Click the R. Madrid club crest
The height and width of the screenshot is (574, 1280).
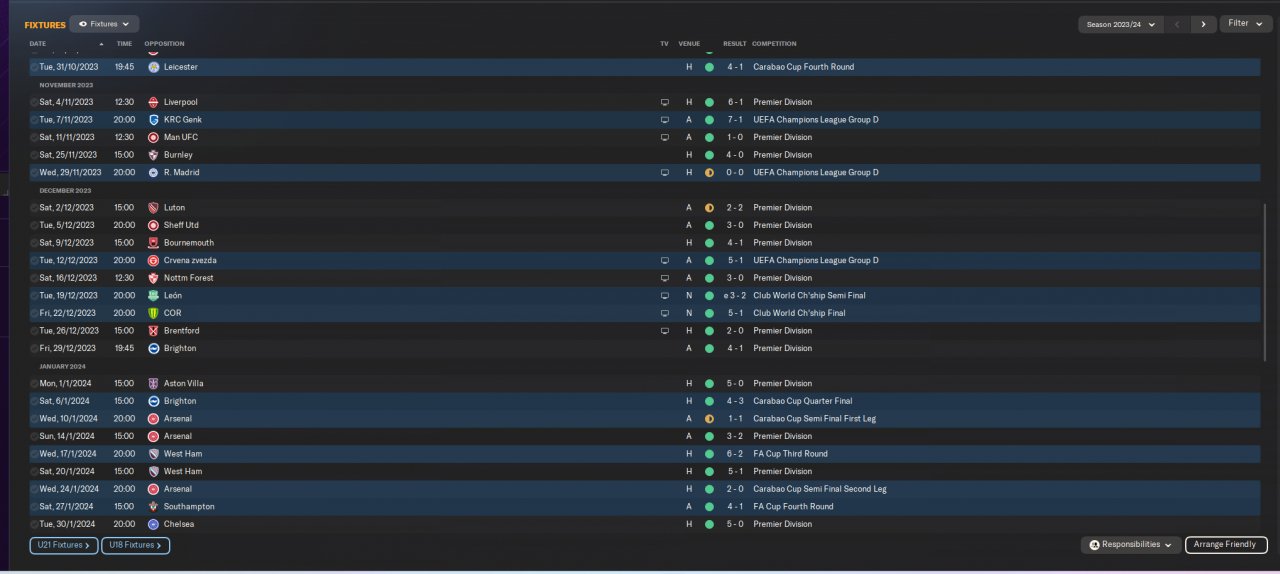[x=153, y=173]
